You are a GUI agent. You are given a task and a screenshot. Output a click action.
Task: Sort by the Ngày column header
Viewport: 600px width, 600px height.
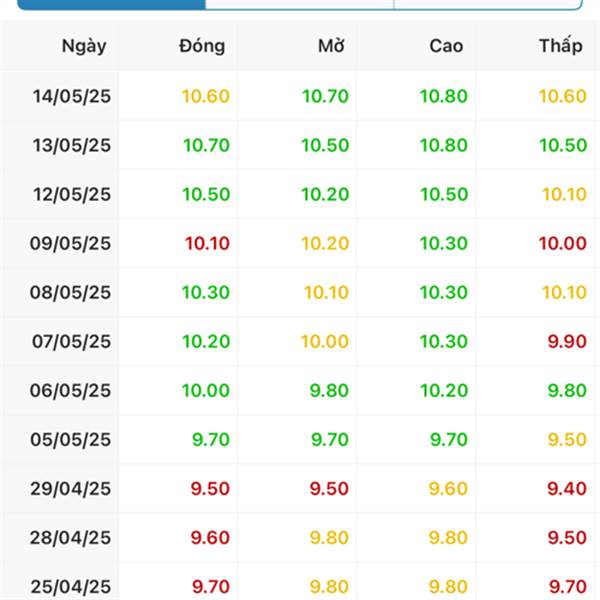click(x=84, y=46)
